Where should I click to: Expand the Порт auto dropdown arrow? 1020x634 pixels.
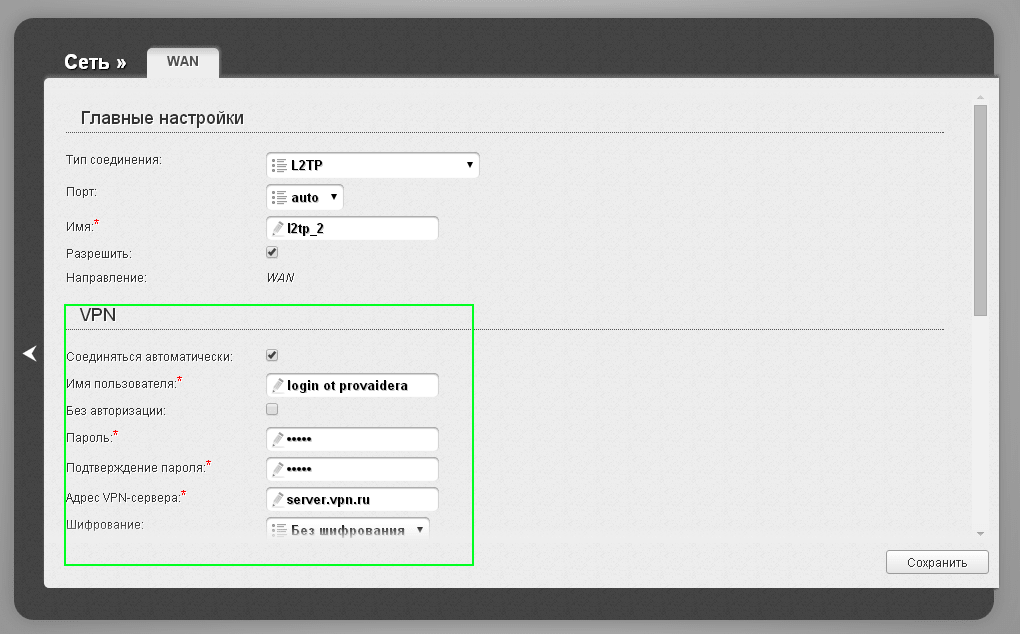[334, 197]
